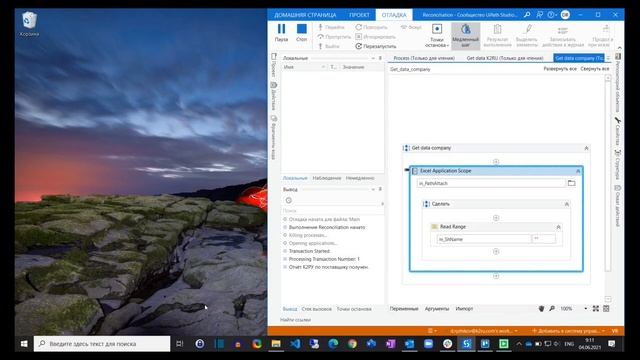The image size is (640, 360).
Task: Open File Explorer from the taskbar
Action: (x=276, y=344)
